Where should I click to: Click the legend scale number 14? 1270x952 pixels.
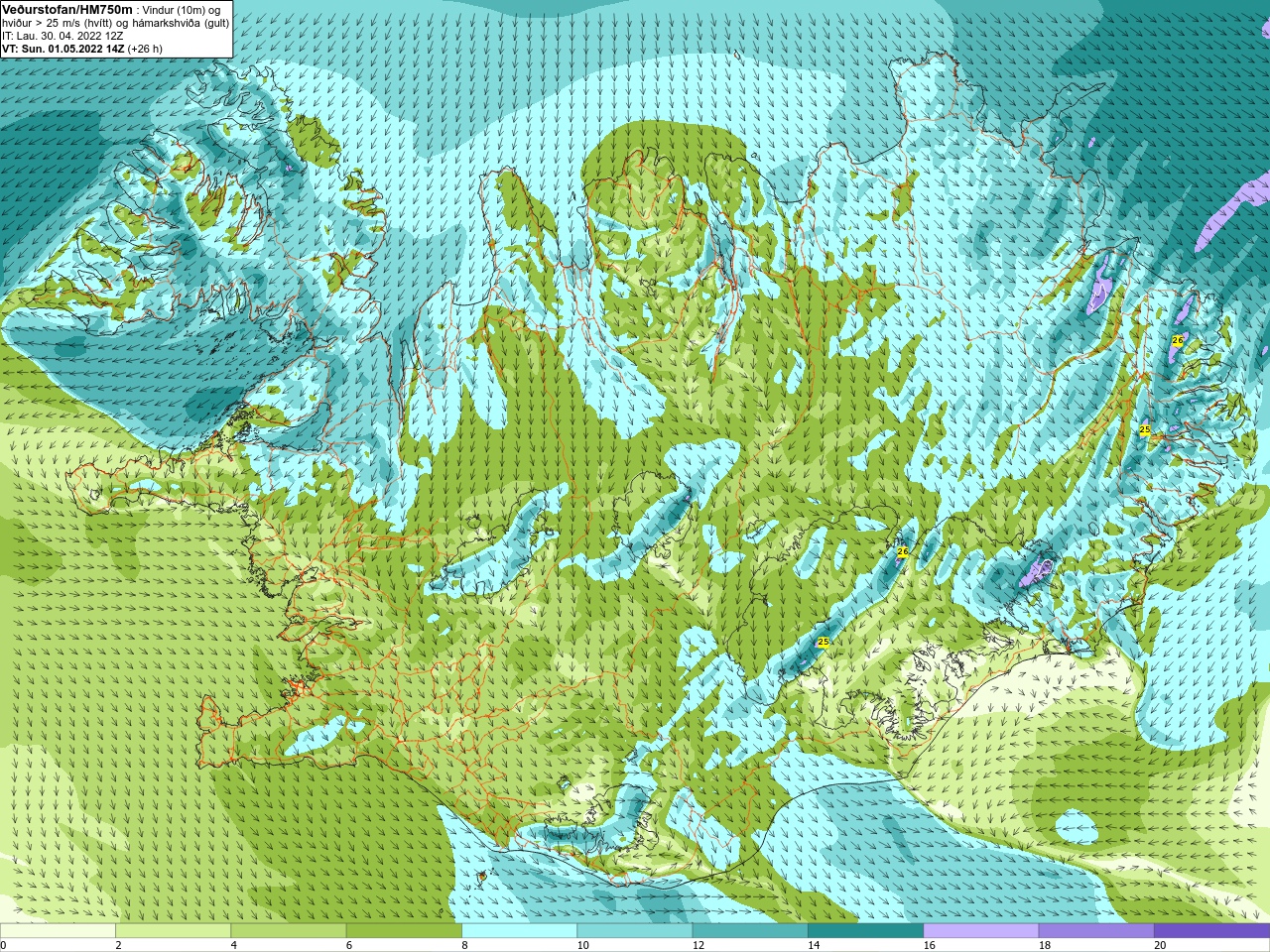814,945
